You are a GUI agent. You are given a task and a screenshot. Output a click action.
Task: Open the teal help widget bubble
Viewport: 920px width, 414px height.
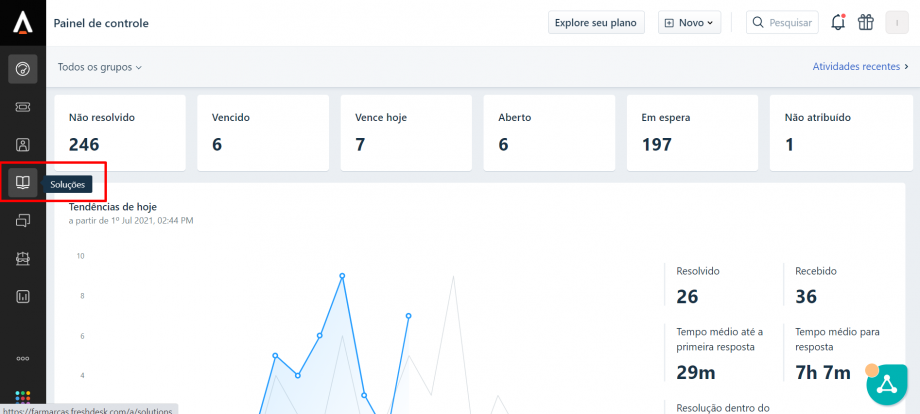point(886,385)
